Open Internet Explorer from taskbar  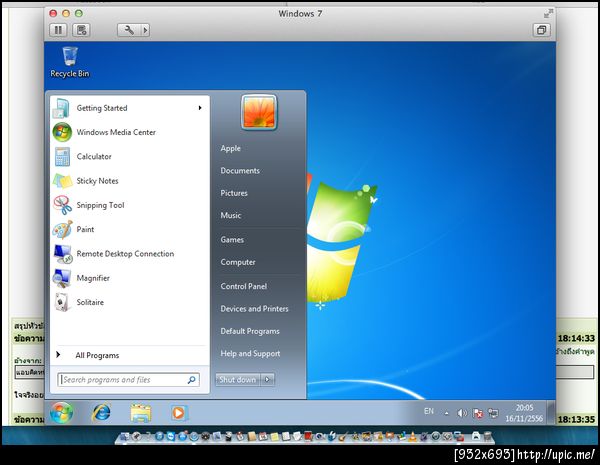tap(101, 413)
